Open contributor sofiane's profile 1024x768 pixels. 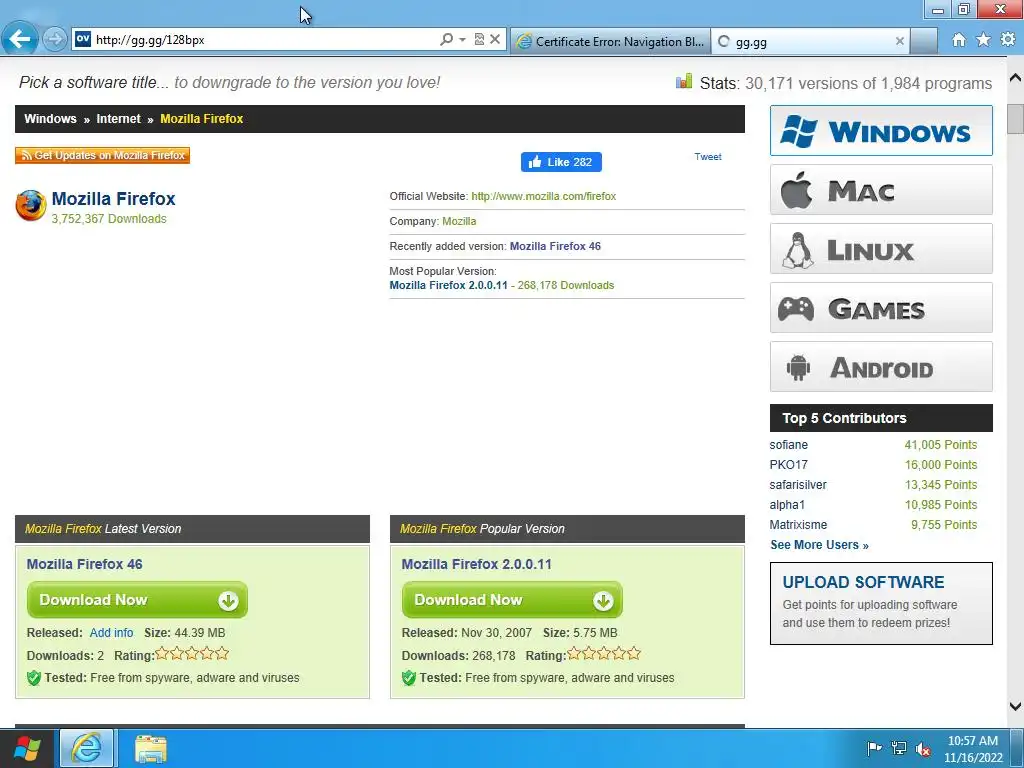pos(788,445)
